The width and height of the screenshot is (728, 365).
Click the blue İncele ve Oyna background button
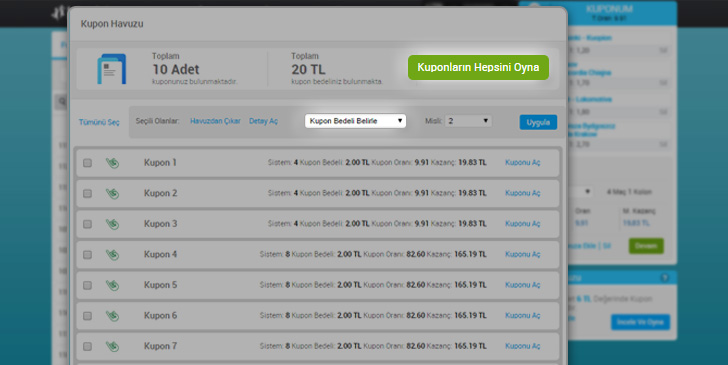[x=640, y=322]
